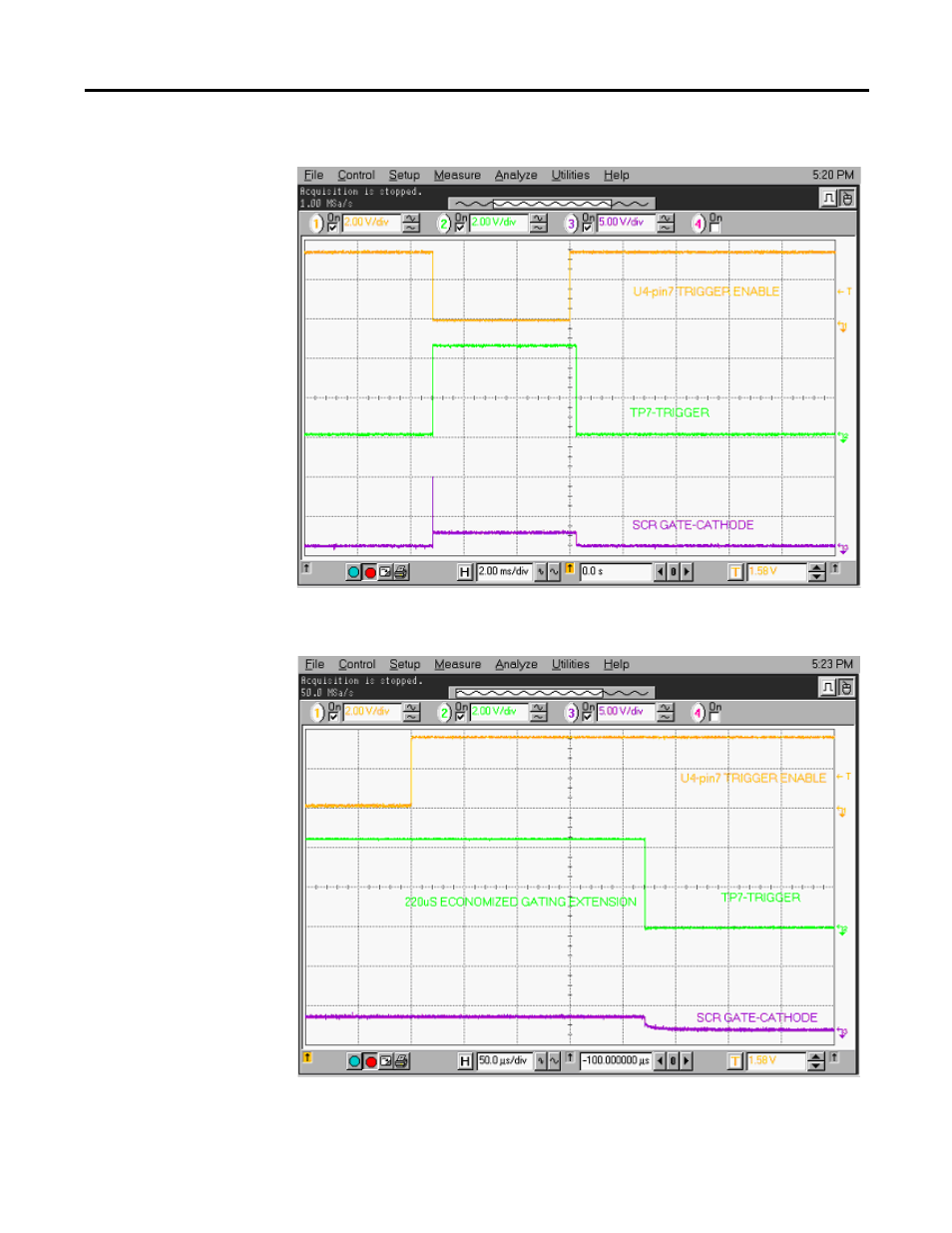Click the 1.58 V trigger level field in the top scope
This screenshot has width=952, height=1233.
[x=776, y=572]
